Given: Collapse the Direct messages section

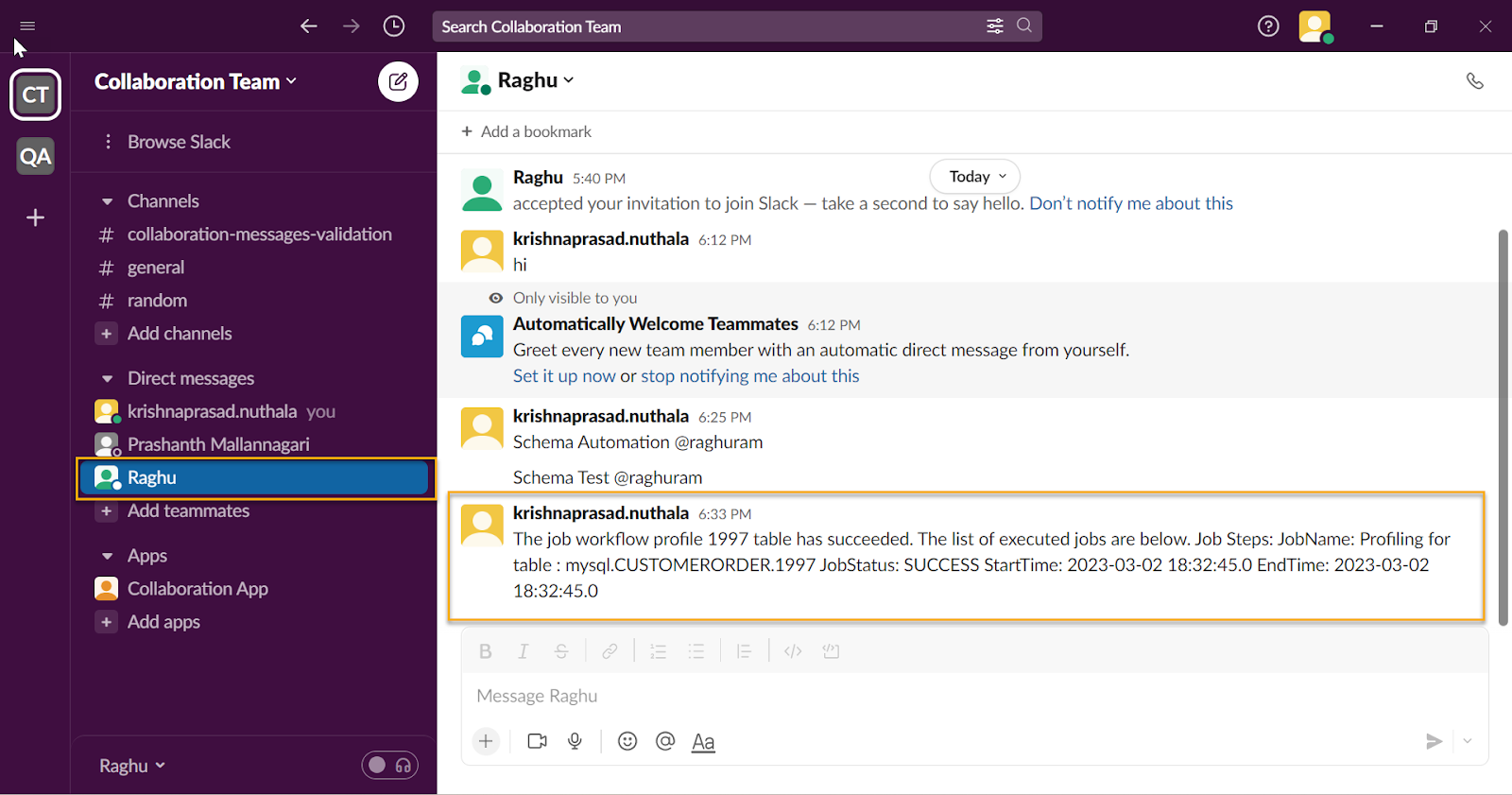Looking at the screenshot, I should coord(108,379).
